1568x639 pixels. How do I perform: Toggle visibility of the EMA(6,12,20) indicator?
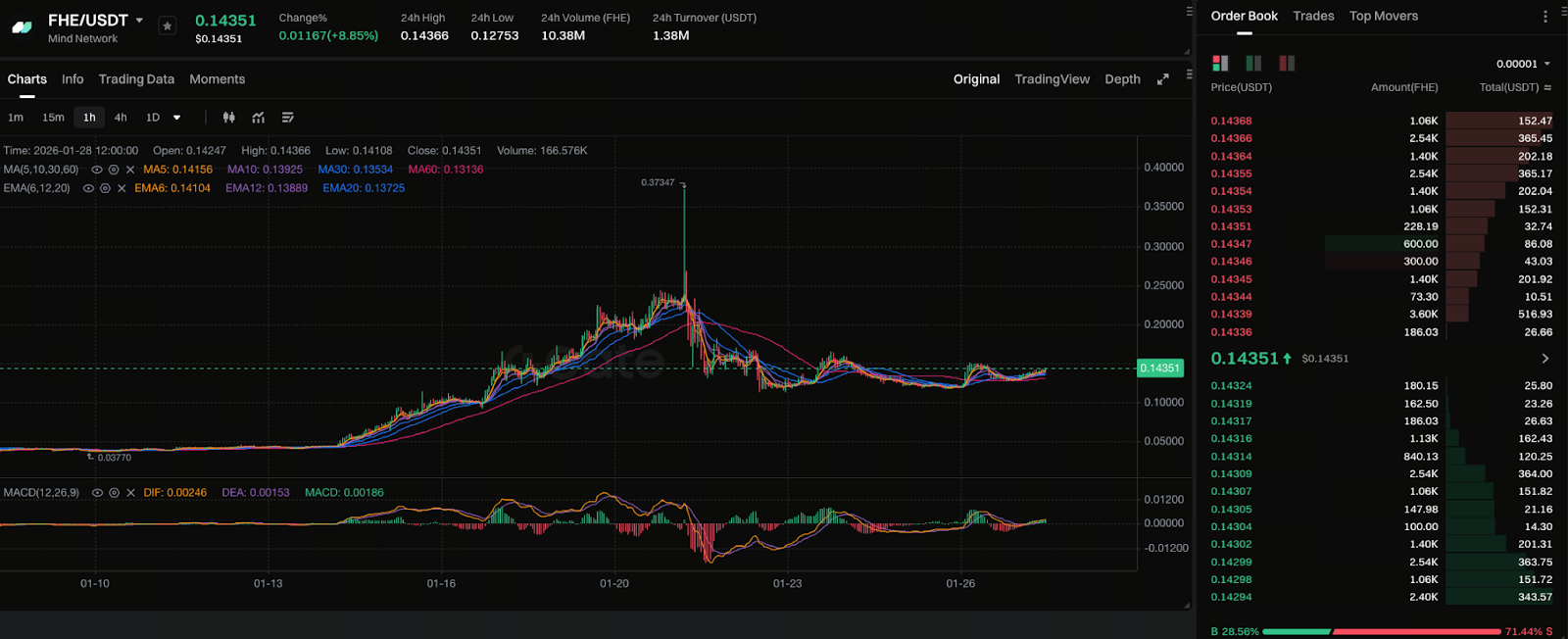tap(88, 188)
